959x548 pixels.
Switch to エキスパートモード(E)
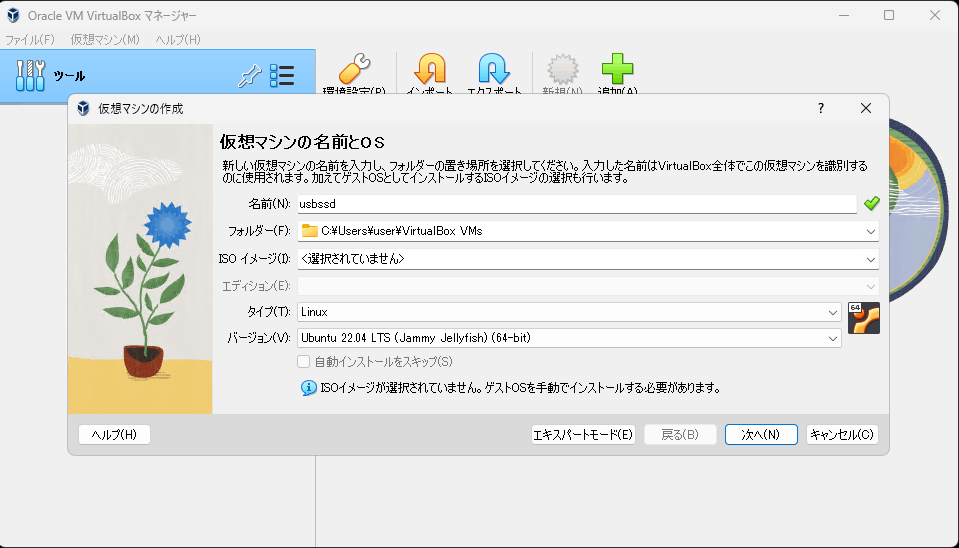point(583,435)
